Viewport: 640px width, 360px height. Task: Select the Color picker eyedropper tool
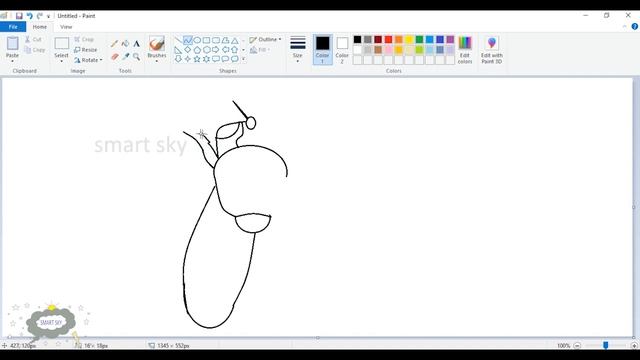coord(125,56)
